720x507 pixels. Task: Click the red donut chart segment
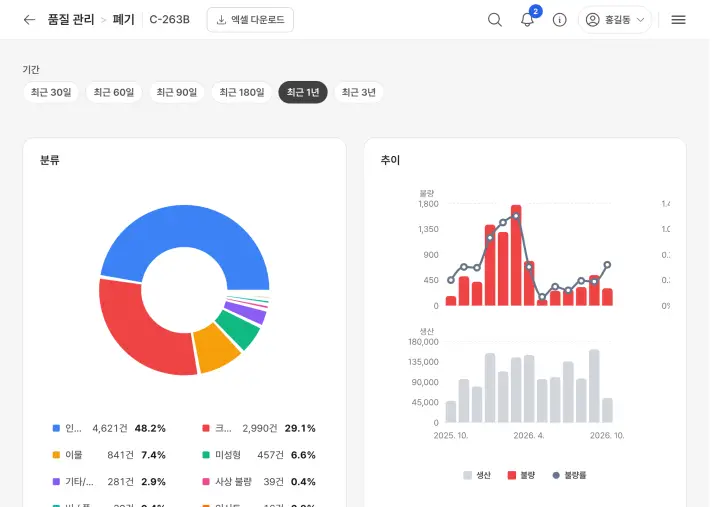(138, 331)
